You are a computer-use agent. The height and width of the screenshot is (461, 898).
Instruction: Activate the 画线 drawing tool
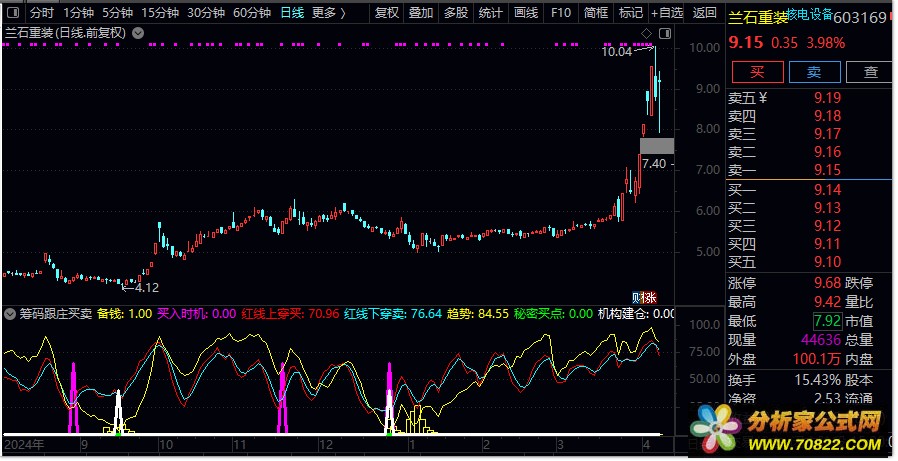526,13
